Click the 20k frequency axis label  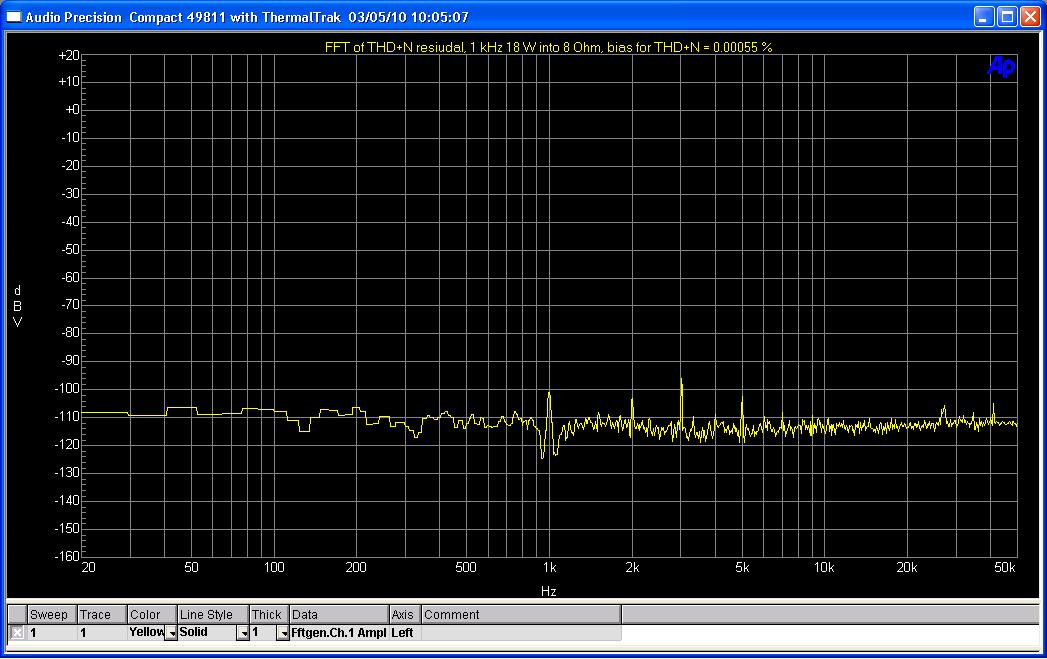point(907,568)
